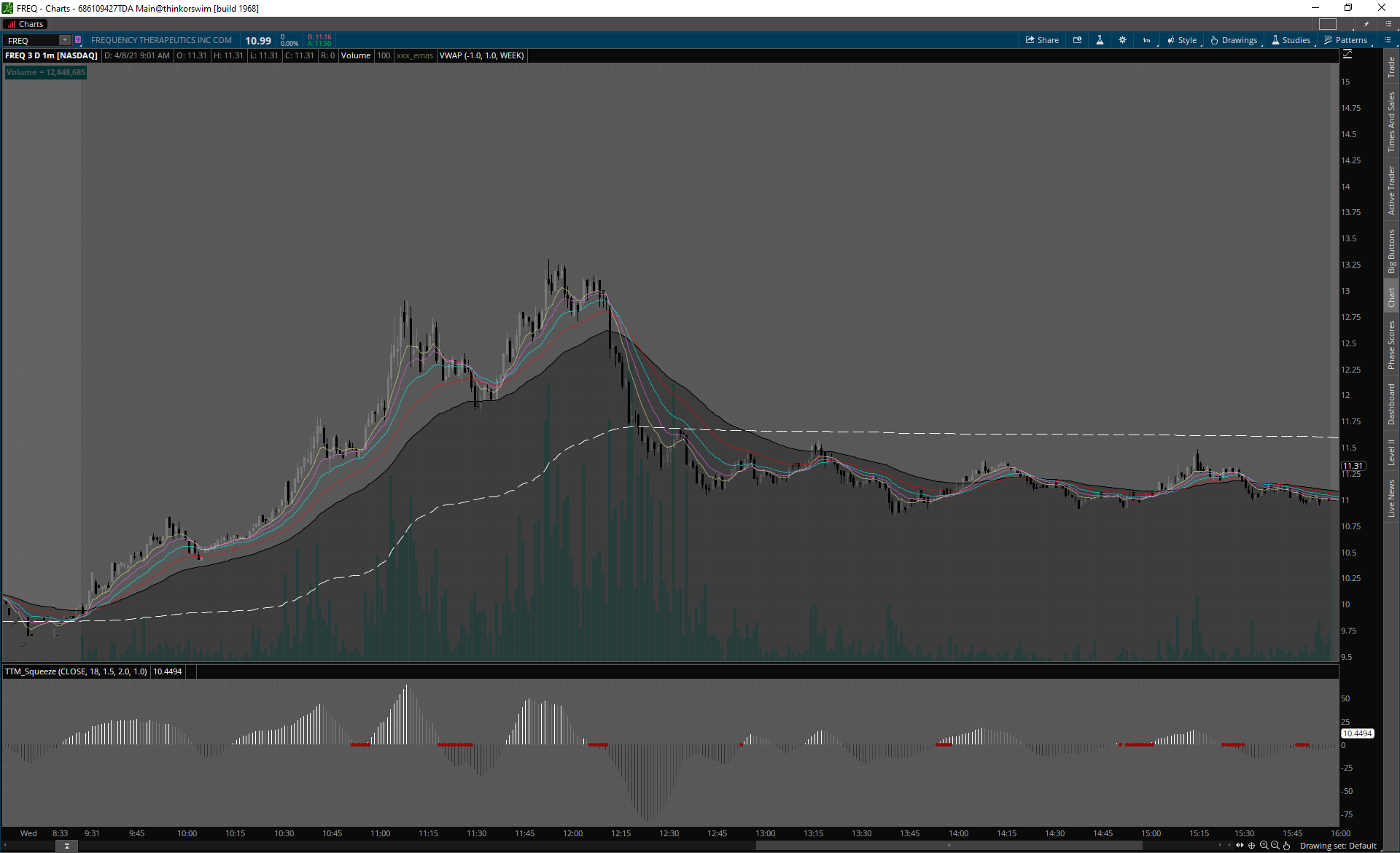Open the 1m timeframe dropdown

coord(1147,40)
